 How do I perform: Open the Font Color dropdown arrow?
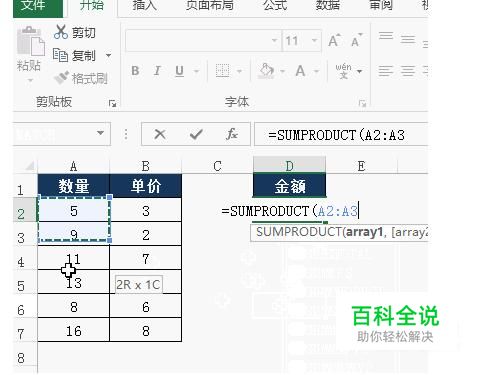point(316,71)
